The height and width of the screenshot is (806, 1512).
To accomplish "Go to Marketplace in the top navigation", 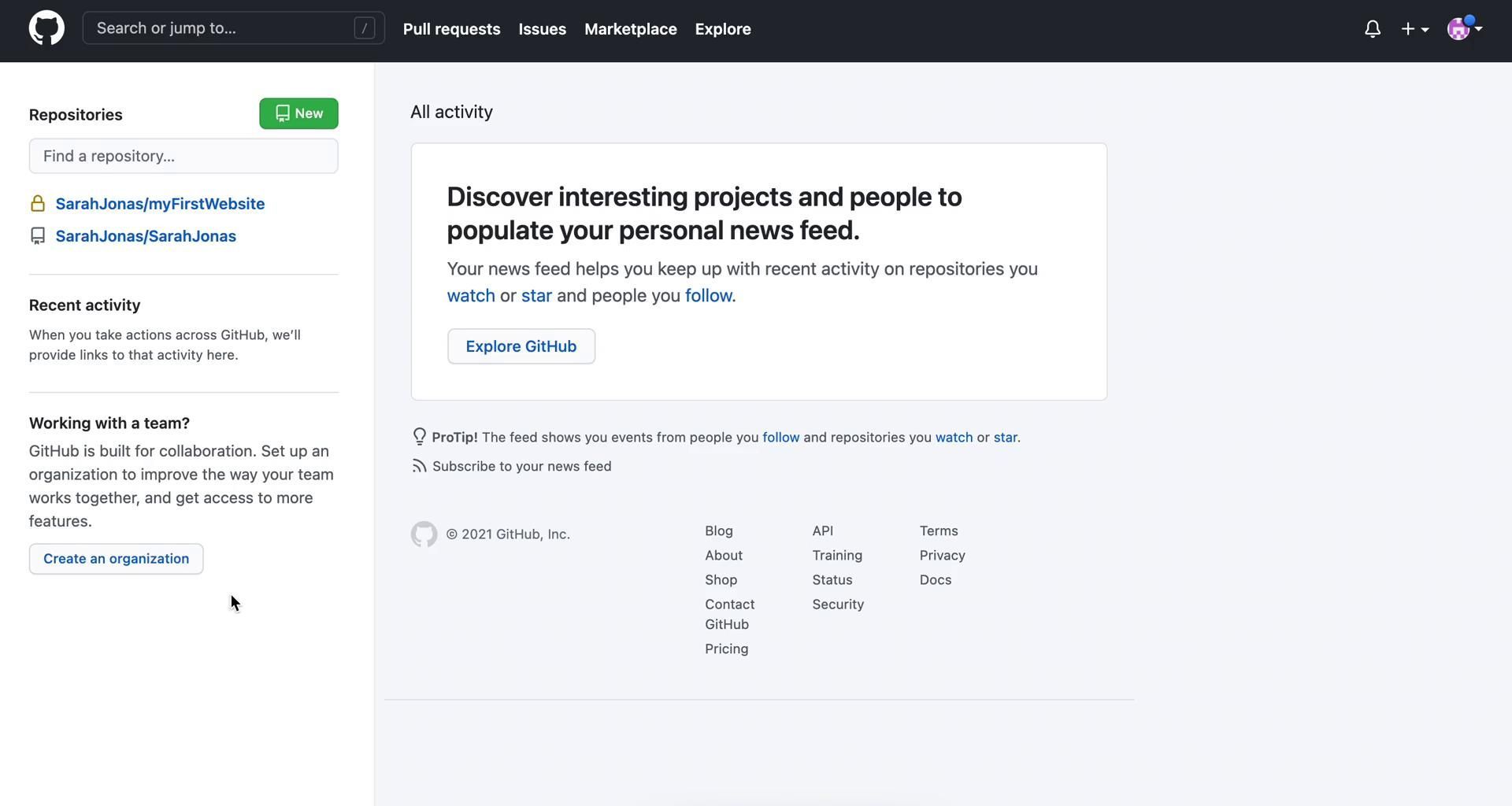I will point(630,29).
